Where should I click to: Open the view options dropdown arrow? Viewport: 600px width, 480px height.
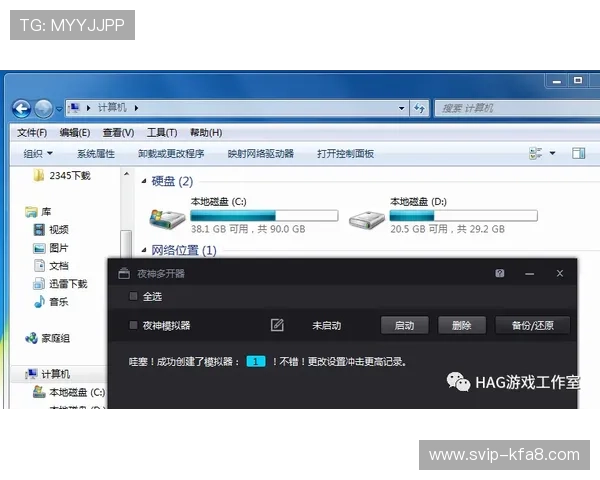point(552,153)
